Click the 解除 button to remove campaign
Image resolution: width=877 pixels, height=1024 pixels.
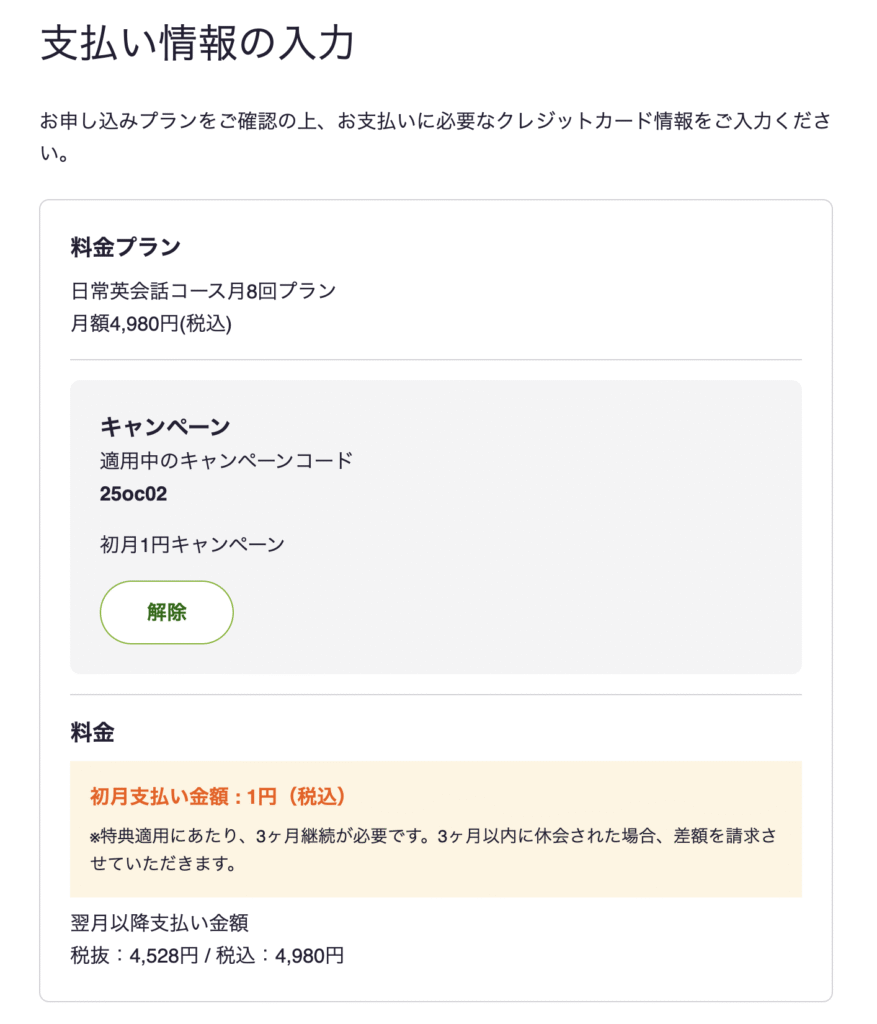[166, 612]
